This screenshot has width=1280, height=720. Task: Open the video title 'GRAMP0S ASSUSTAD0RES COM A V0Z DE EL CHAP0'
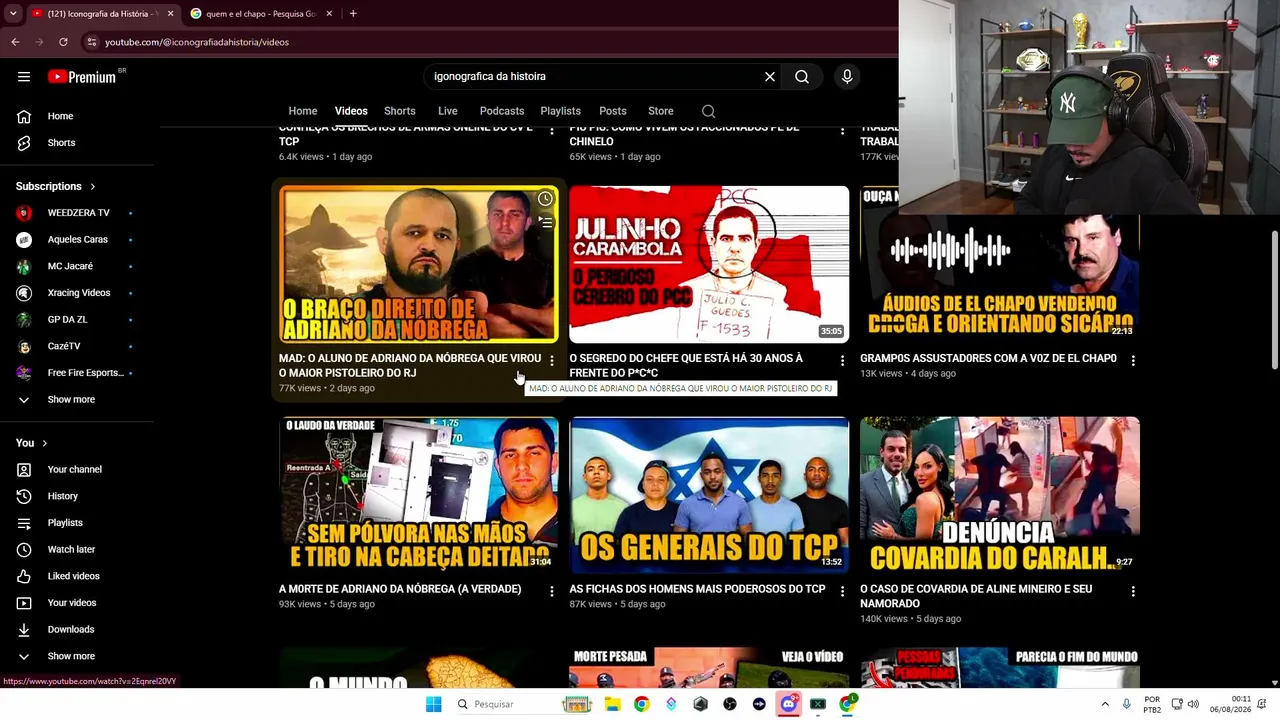[988, 358]
